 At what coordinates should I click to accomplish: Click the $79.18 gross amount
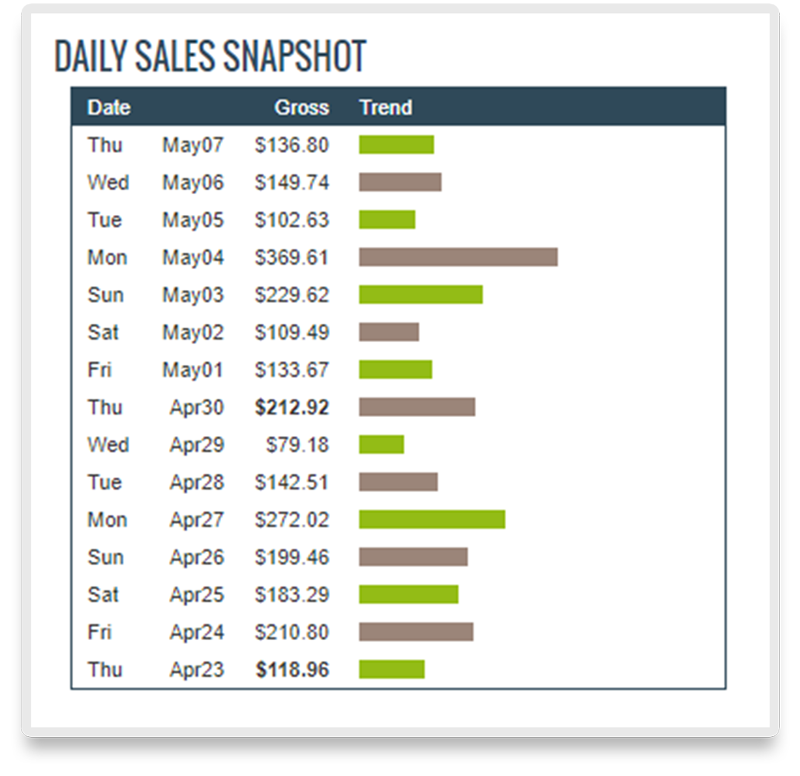point(297,445)
